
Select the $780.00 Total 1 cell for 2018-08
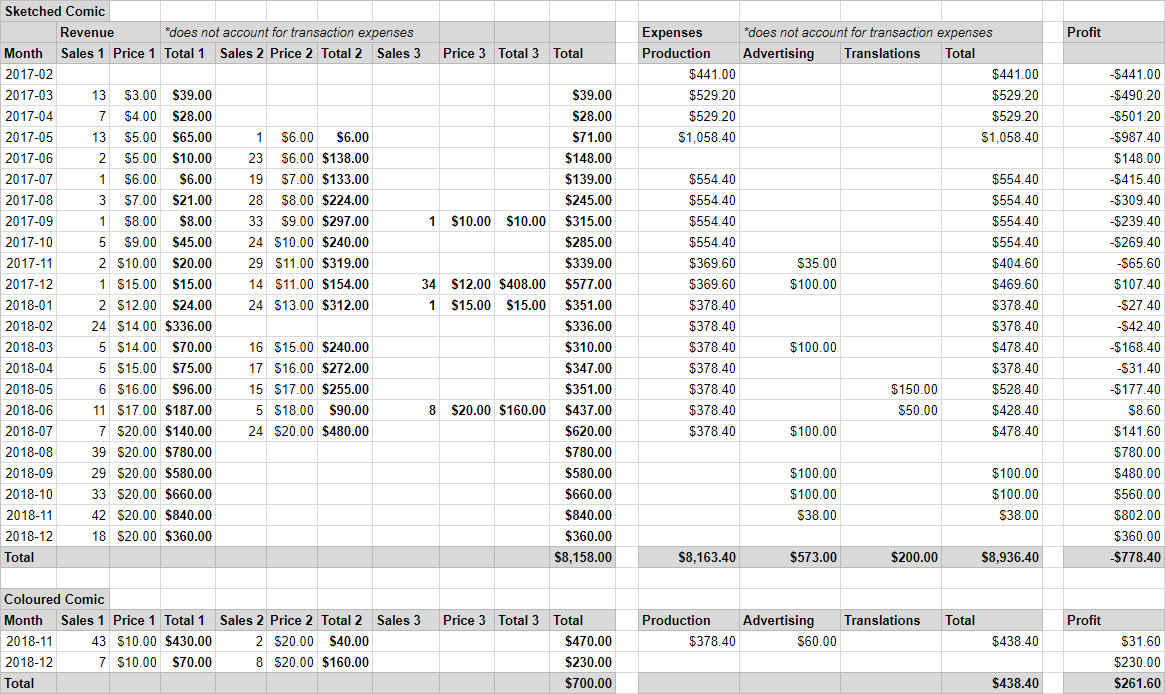(187, 453)
